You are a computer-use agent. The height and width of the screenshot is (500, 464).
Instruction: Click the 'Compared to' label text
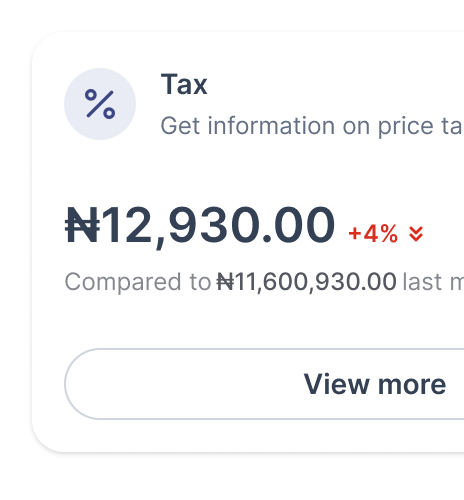click(138, 283)
